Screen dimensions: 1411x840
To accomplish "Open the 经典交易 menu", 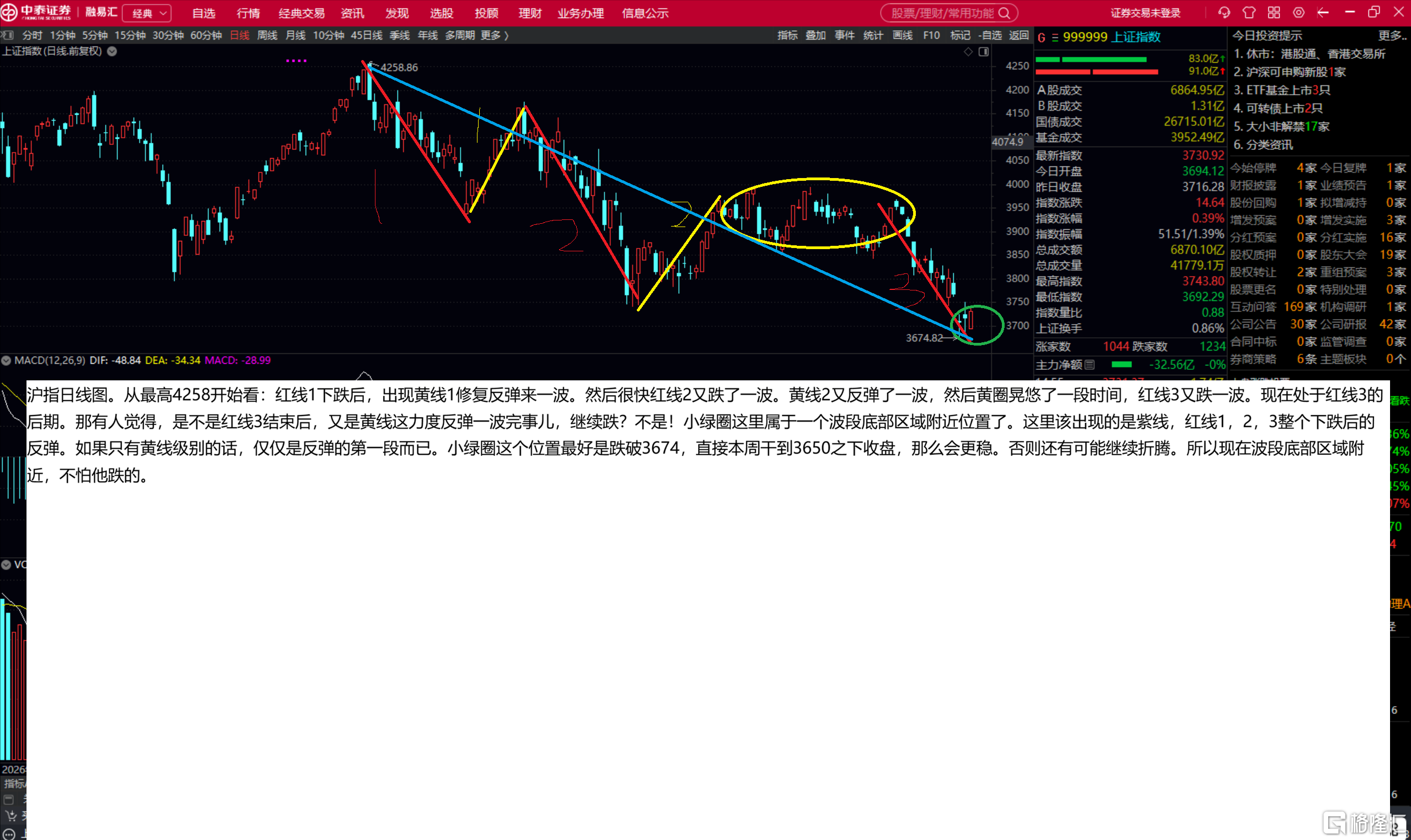I will tap(302, 13).
